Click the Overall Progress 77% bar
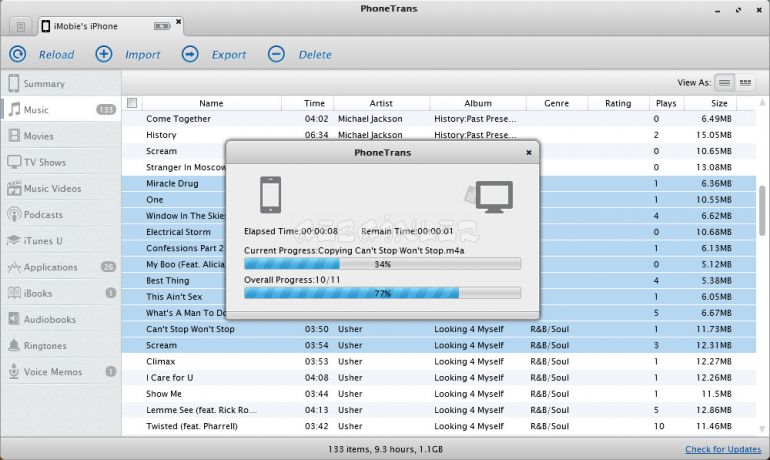This screenshot has width=770, height=460. click(383, 294)
